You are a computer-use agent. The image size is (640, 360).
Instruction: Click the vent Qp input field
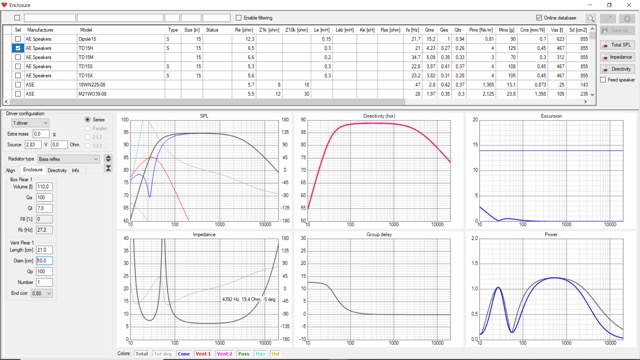[x=44, y=271]
